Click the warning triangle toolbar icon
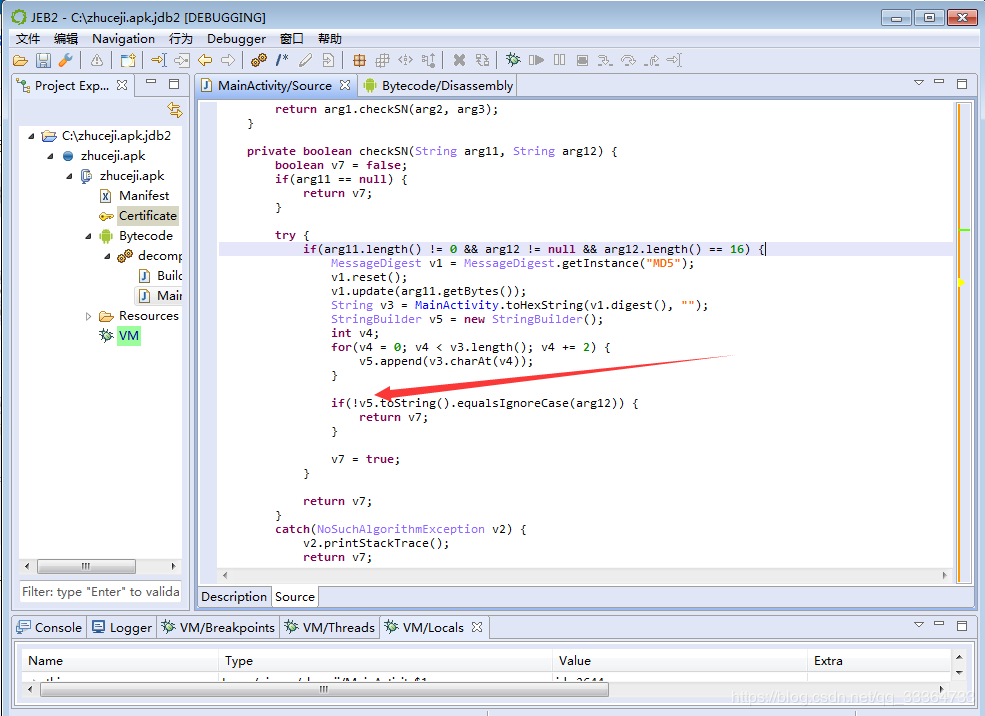 (x=97, y=60)
